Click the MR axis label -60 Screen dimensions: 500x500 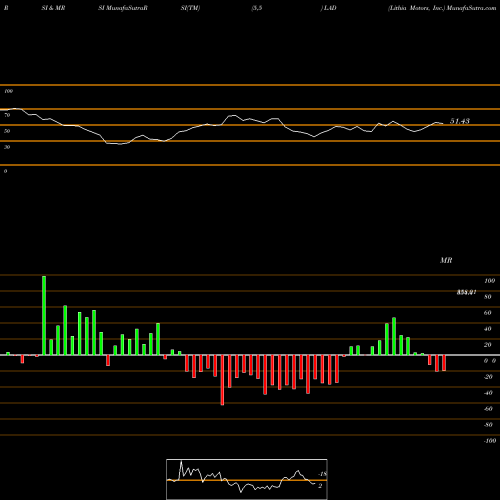488,409
